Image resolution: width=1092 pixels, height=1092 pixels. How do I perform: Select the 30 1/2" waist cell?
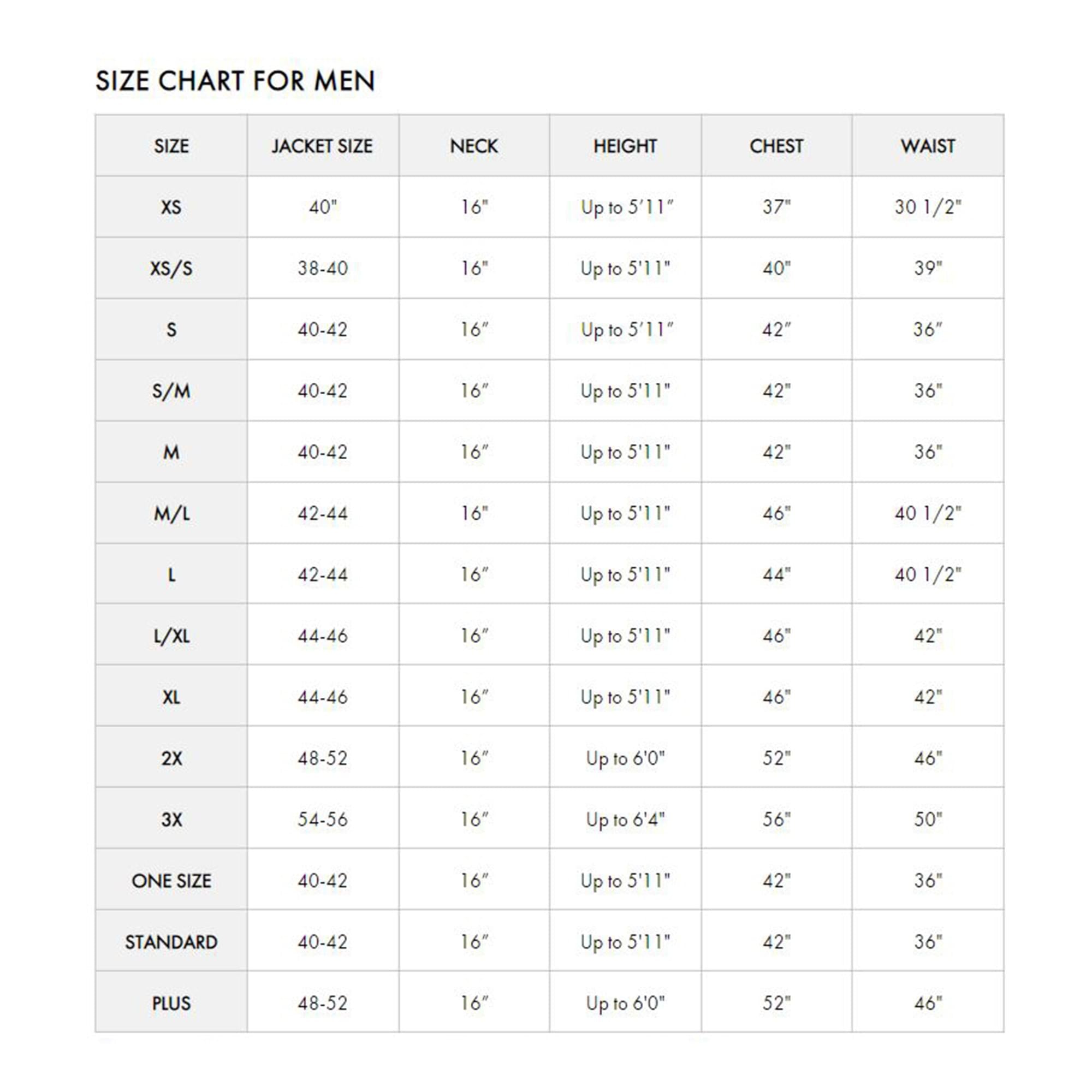(x=928, y=207)
